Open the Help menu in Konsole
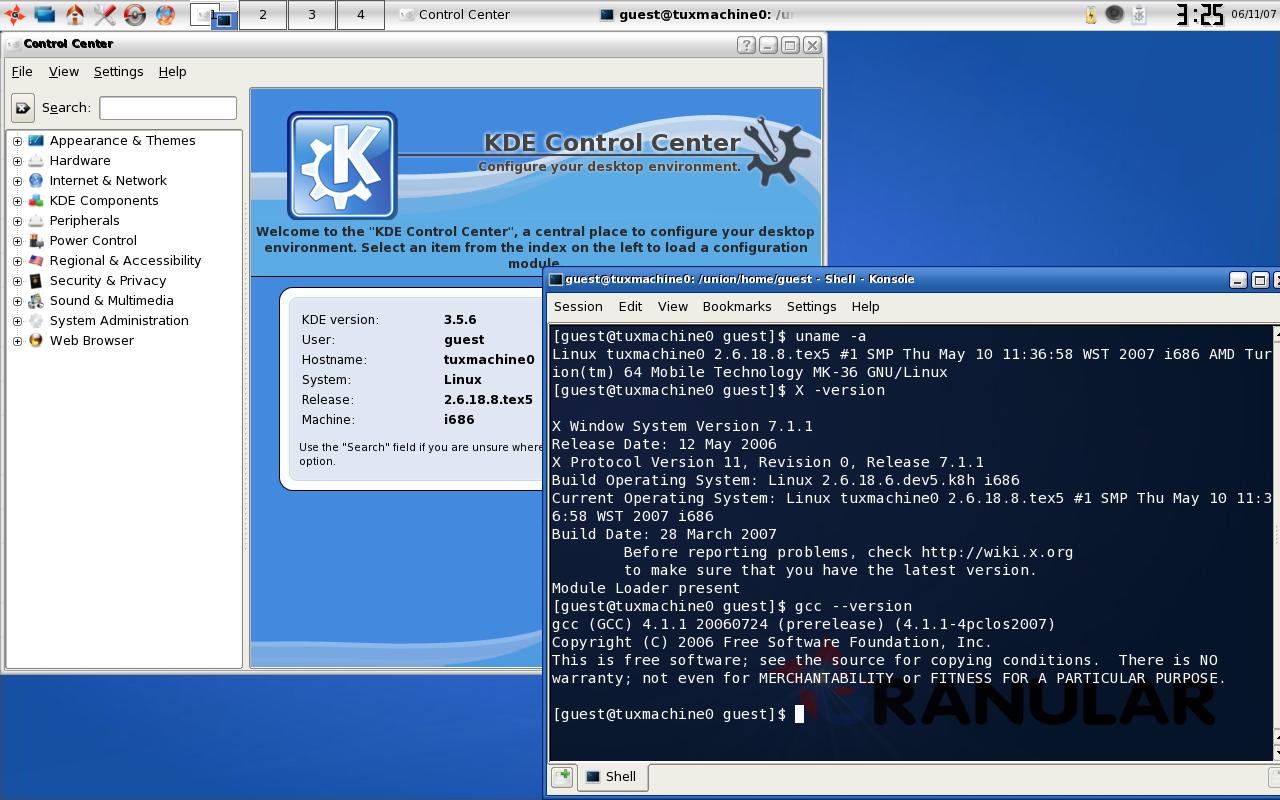Screen dimensions: 1280x800 (865, 306)
